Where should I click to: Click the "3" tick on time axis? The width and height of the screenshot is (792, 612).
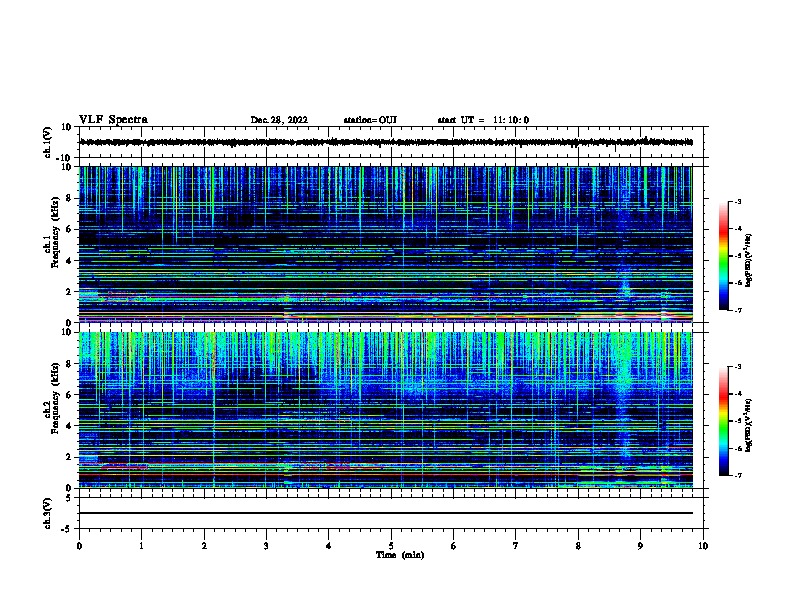point(266,546)
